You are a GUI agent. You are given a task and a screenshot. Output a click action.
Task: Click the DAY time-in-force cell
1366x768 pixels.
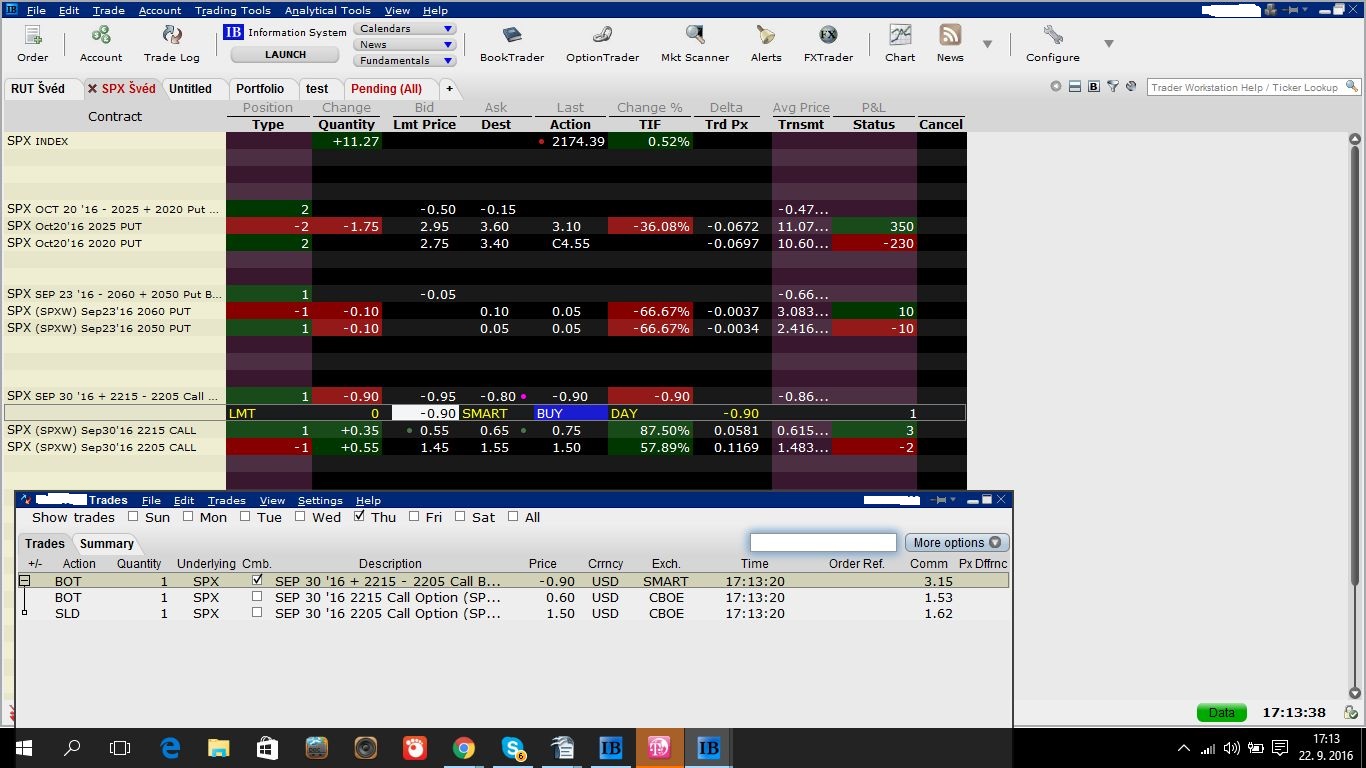coord(651,413)
